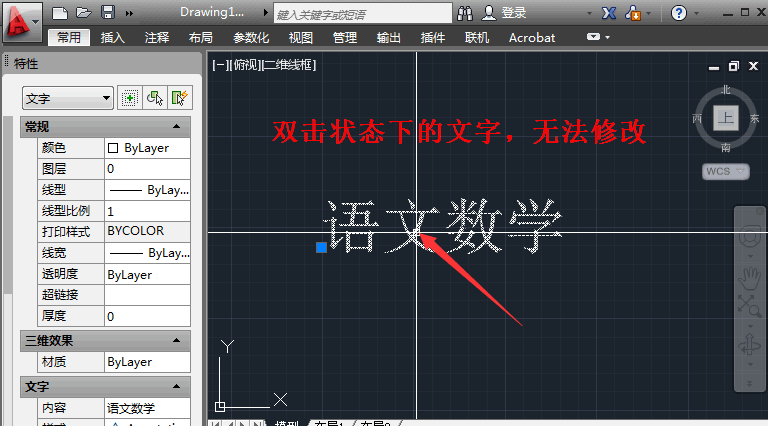Edit the 厚度 value field
The height and width of the screenshot is (426, 768).
(147, 316)
